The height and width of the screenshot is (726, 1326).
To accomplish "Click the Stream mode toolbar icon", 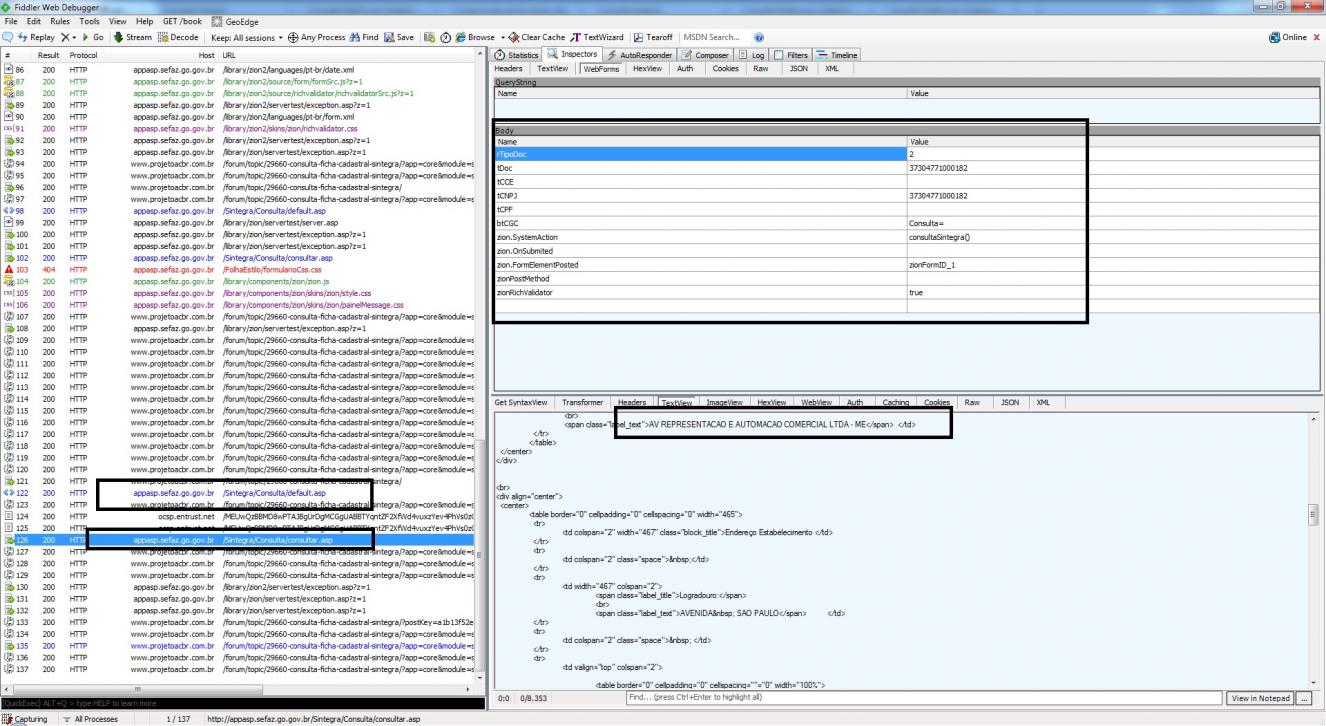I will click(x=117, y=37).
